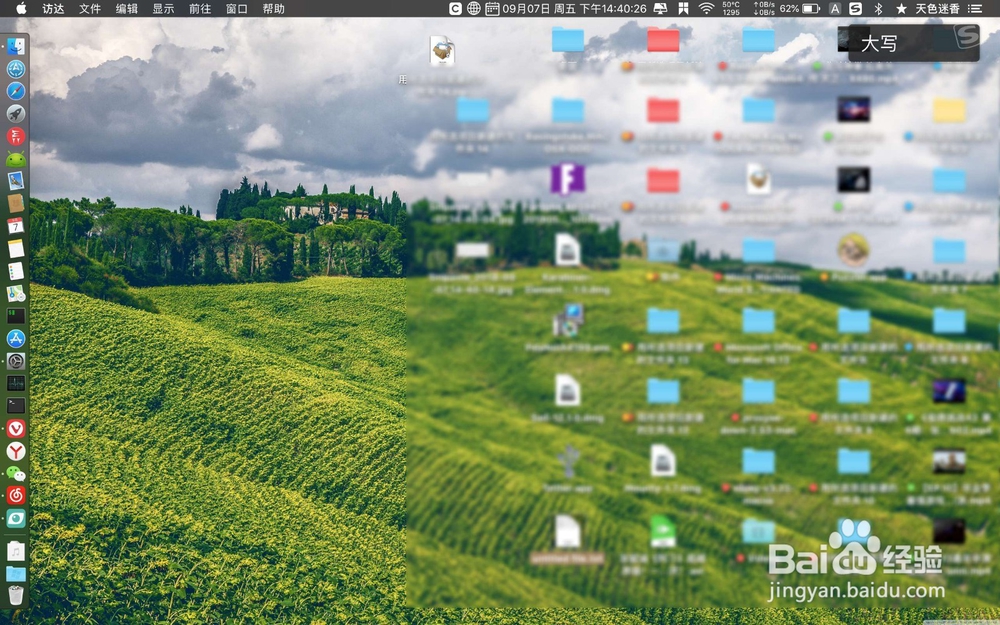Click the A input source indicator

[x=835, y=8]
